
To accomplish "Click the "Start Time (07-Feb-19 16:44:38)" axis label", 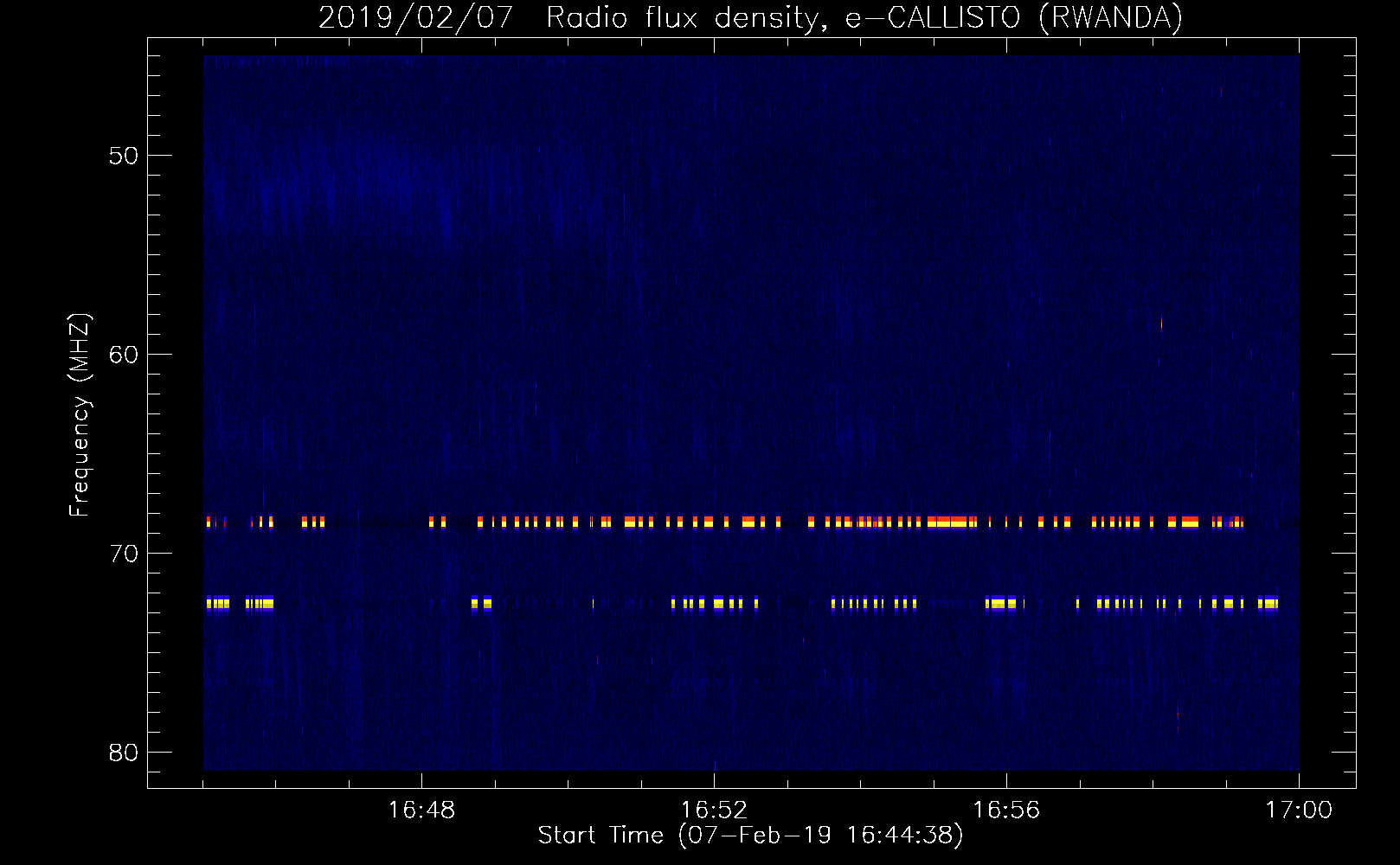I will pyautogui.click(x=750, y=836).
